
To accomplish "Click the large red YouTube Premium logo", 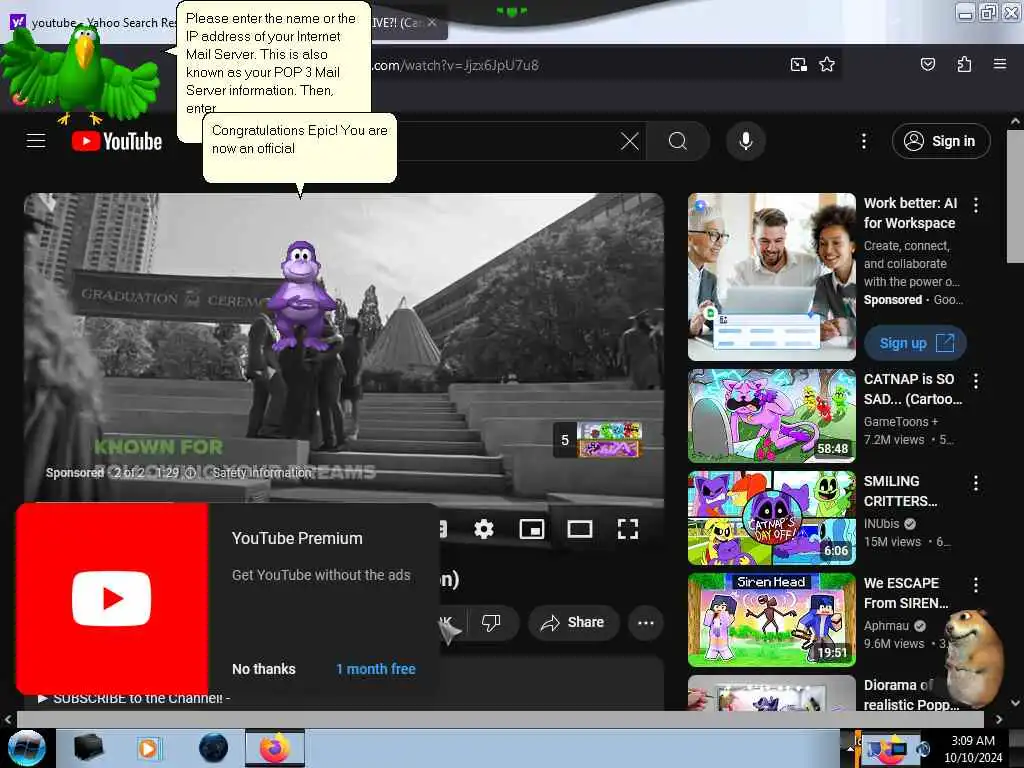I will [x=112, y=598].
